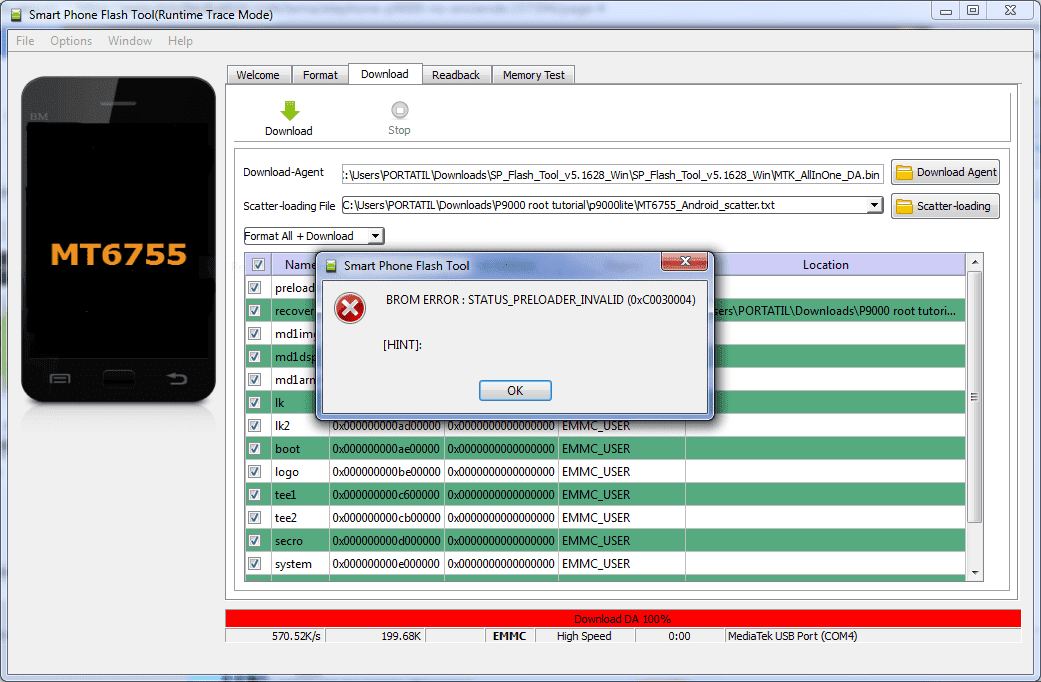Switch to the Format tab

321,75
